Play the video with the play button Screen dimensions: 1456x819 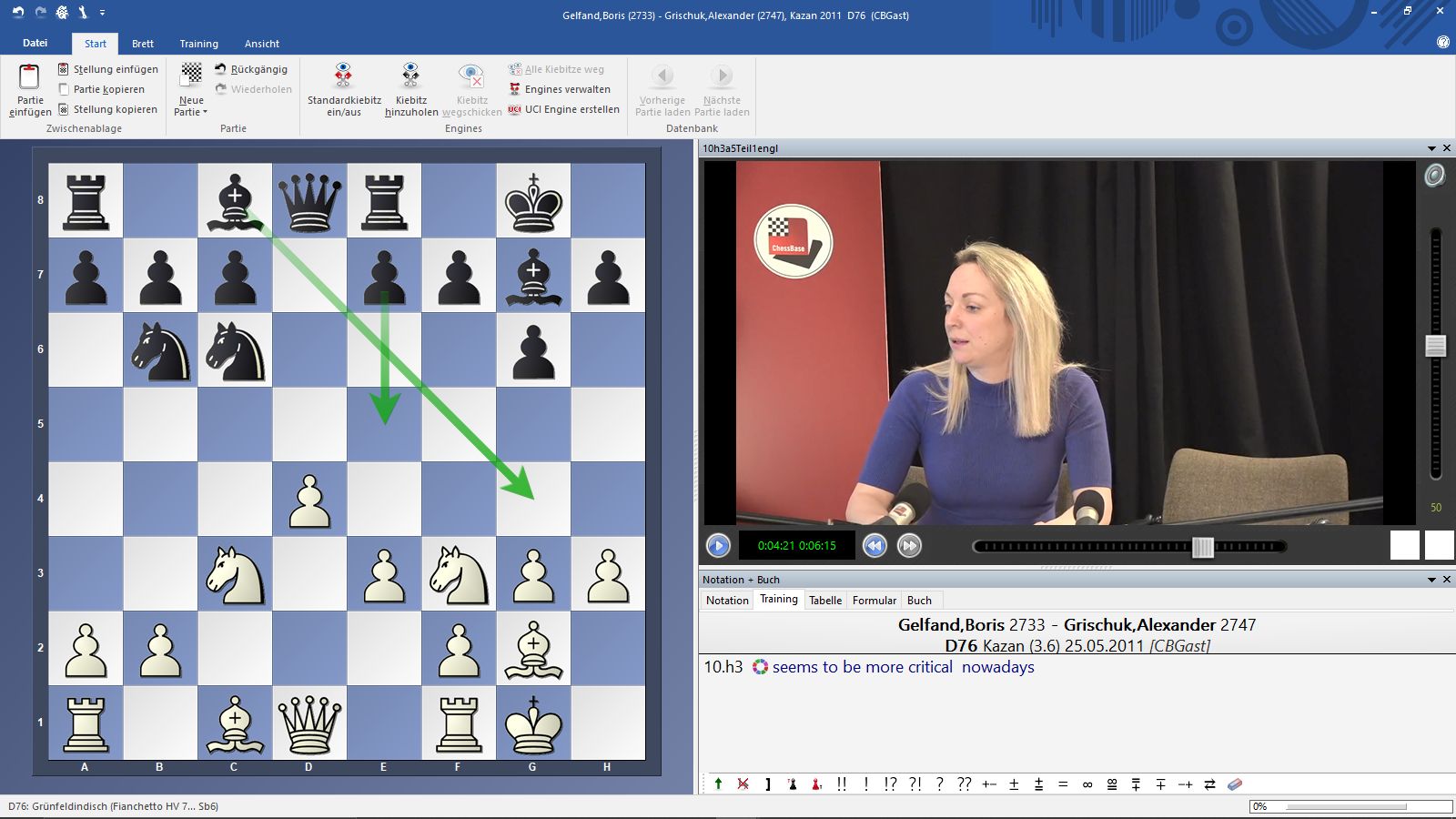pos(718,546)
